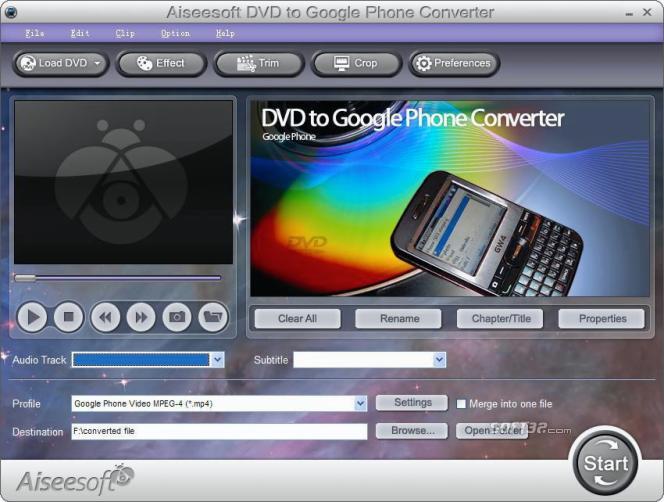This screenshot has height=502, width=664.
Task: Expand the Audio Track dropdown
Action: click(218, 360)
